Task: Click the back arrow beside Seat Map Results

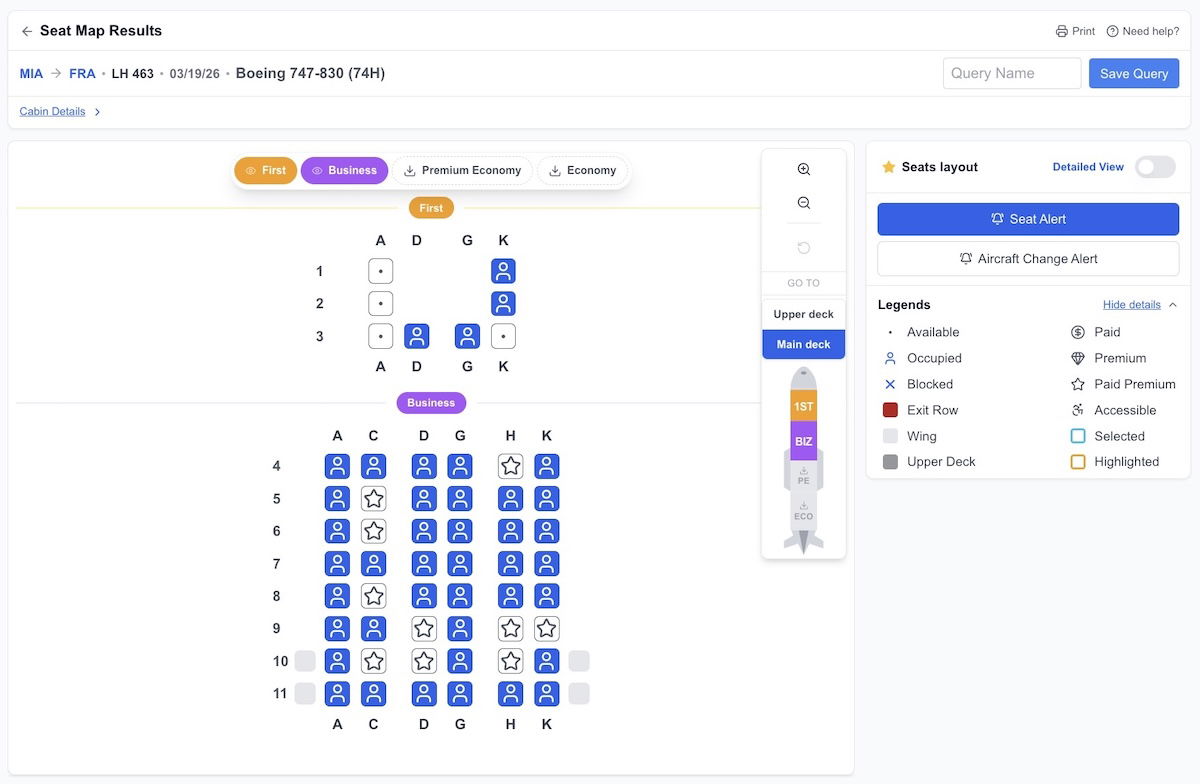Action: coord(27,31)
